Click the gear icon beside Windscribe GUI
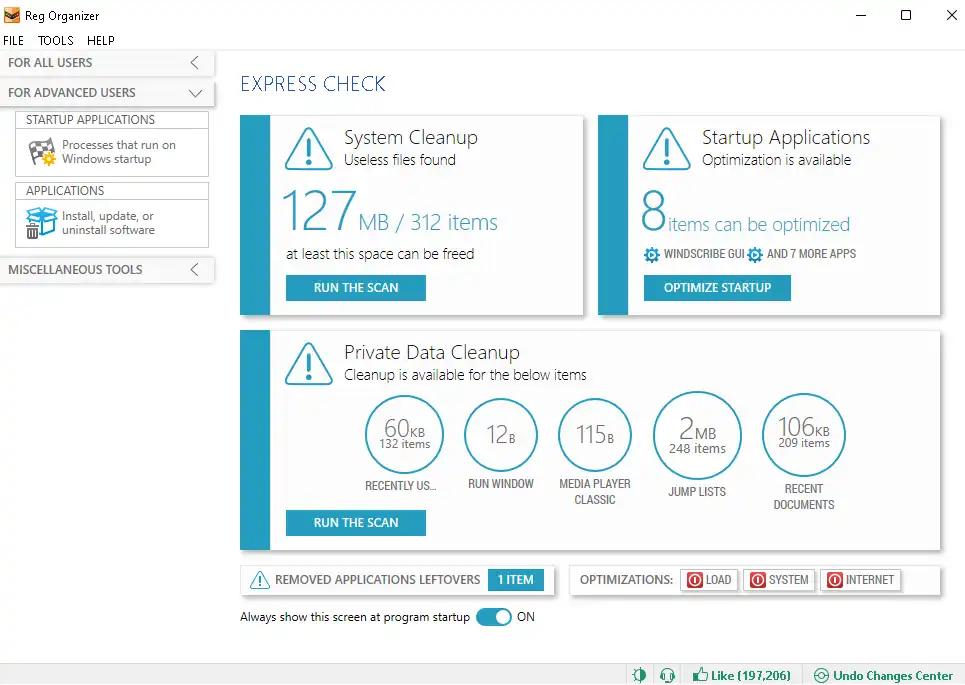 [652, 255]
